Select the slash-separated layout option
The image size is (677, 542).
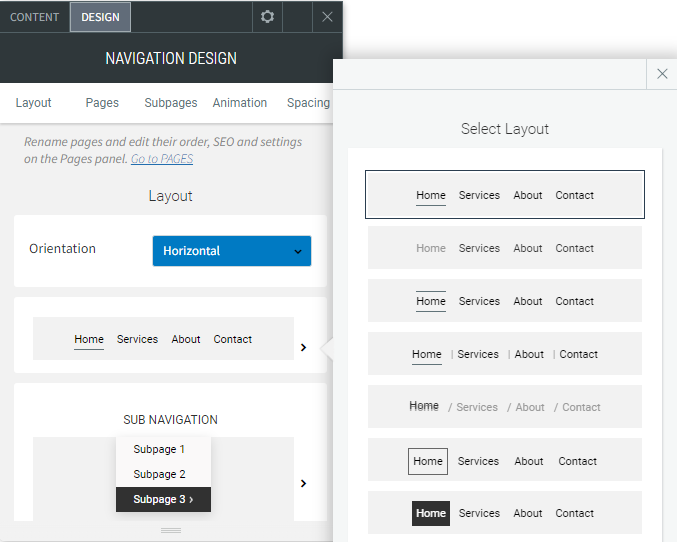pos(505,407)
